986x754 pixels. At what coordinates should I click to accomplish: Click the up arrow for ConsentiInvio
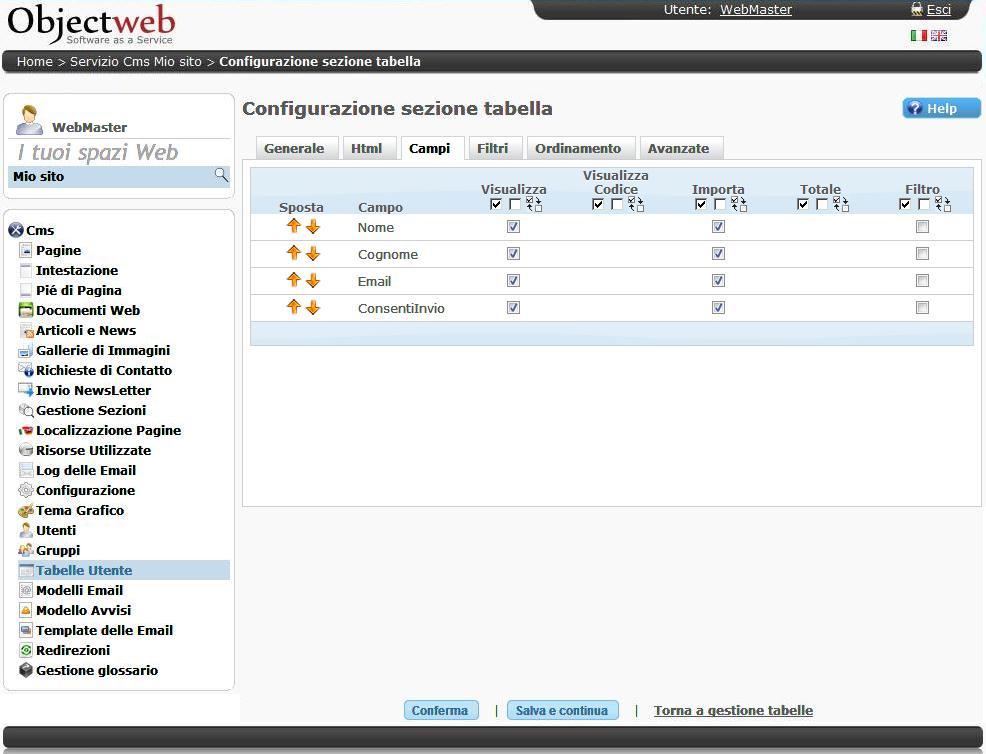pyautogui.click(x=293, y=308)
